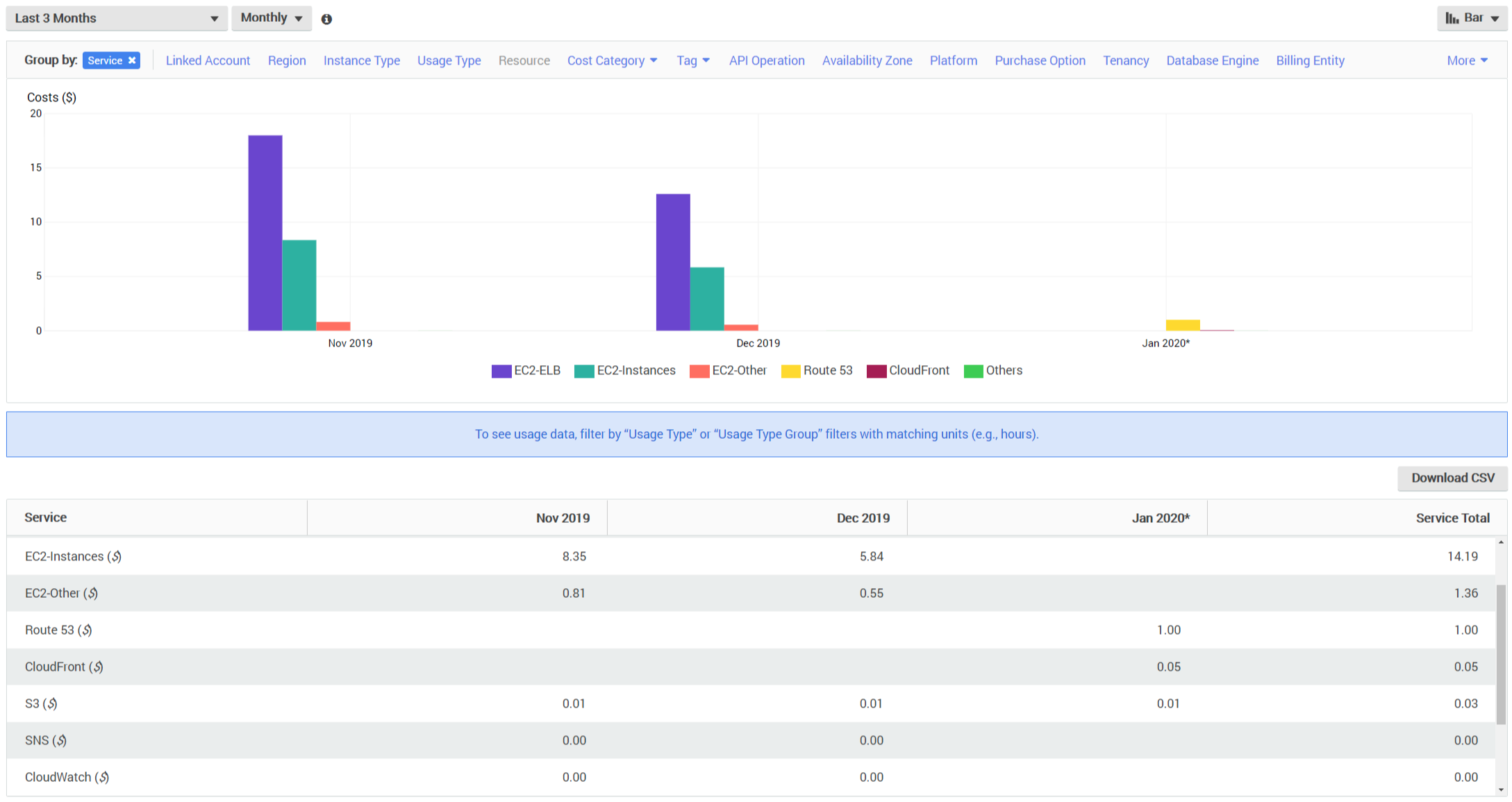Group by Linked Account

208,60
